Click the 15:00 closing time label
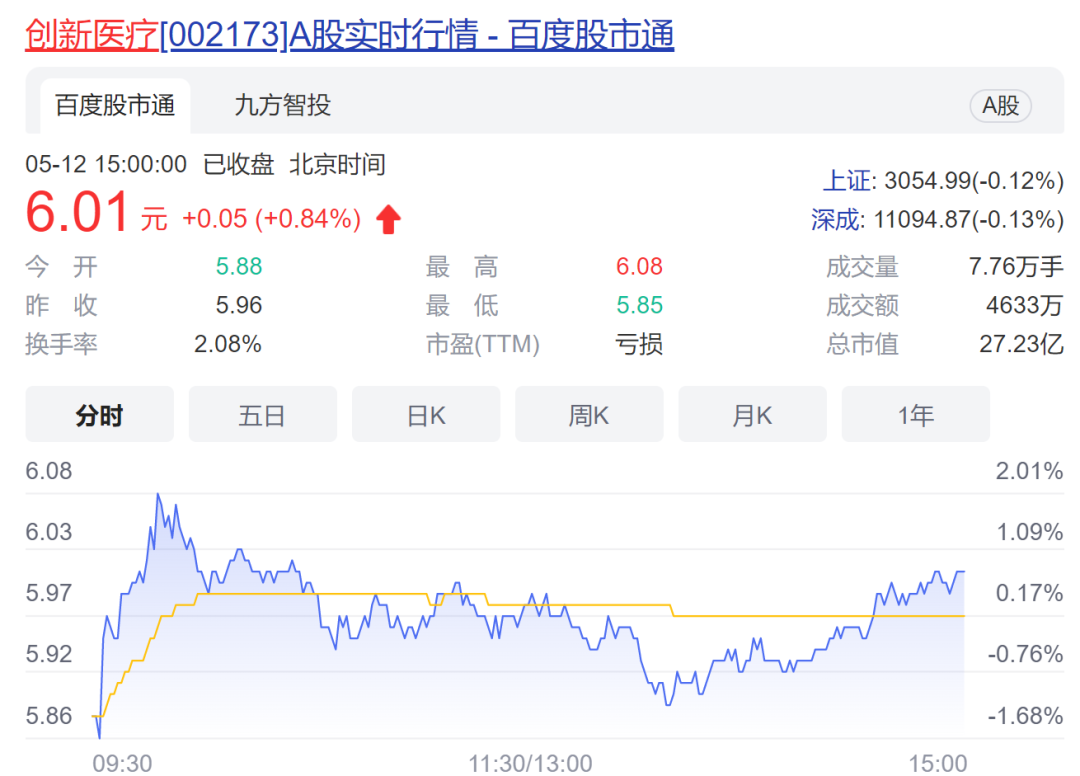This screenshot has width=1080, height=776. (x=937, y=764)
